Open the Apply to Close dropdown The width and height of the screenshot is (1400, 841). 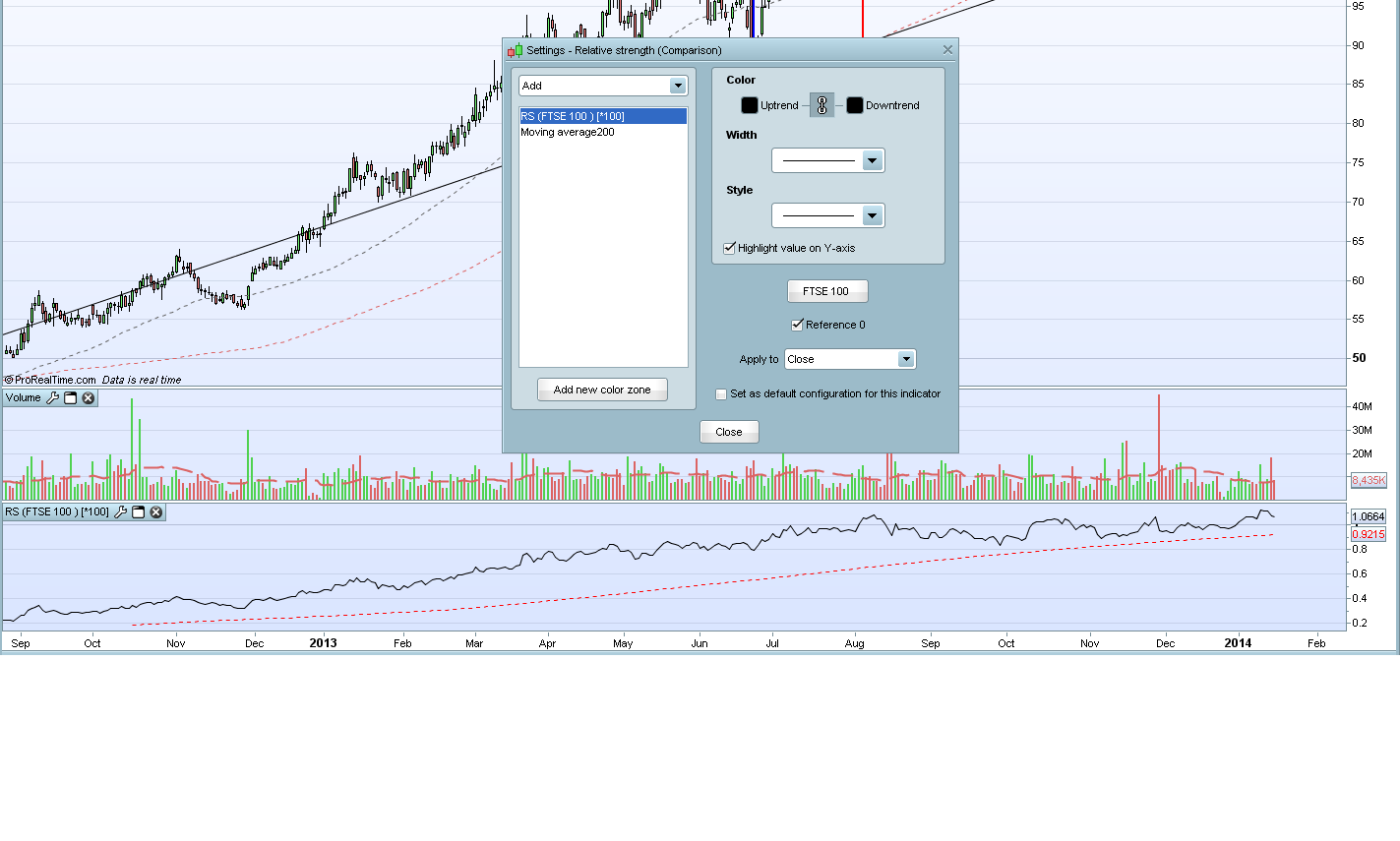coord(850,359)
